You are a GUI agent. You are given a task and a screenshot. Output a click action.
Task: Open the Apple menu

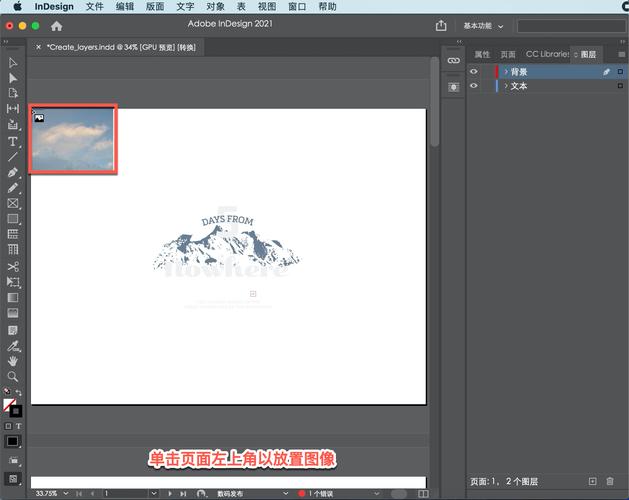point(17,6)
